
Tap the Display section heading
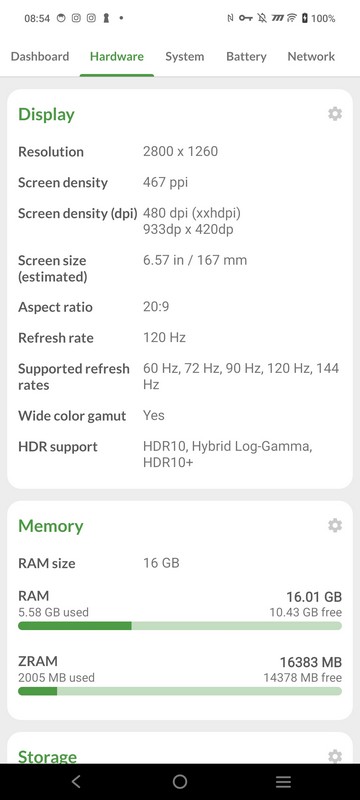coord(46,114)
